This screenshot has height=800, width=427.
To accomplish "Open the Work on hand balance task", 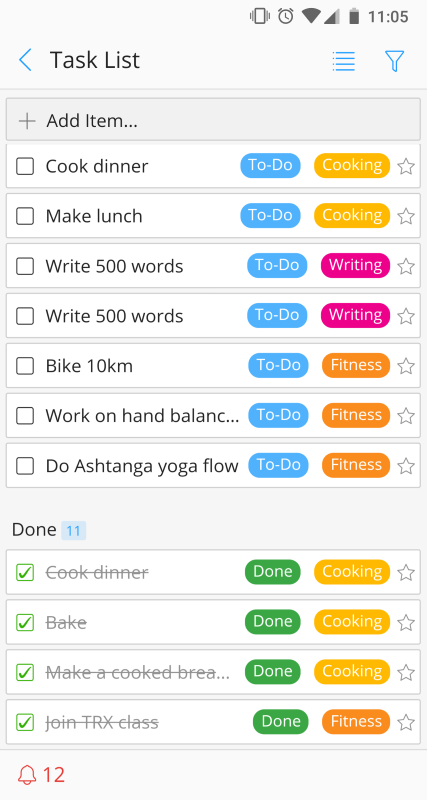I will pyautogui.click(x=142, y=416).
